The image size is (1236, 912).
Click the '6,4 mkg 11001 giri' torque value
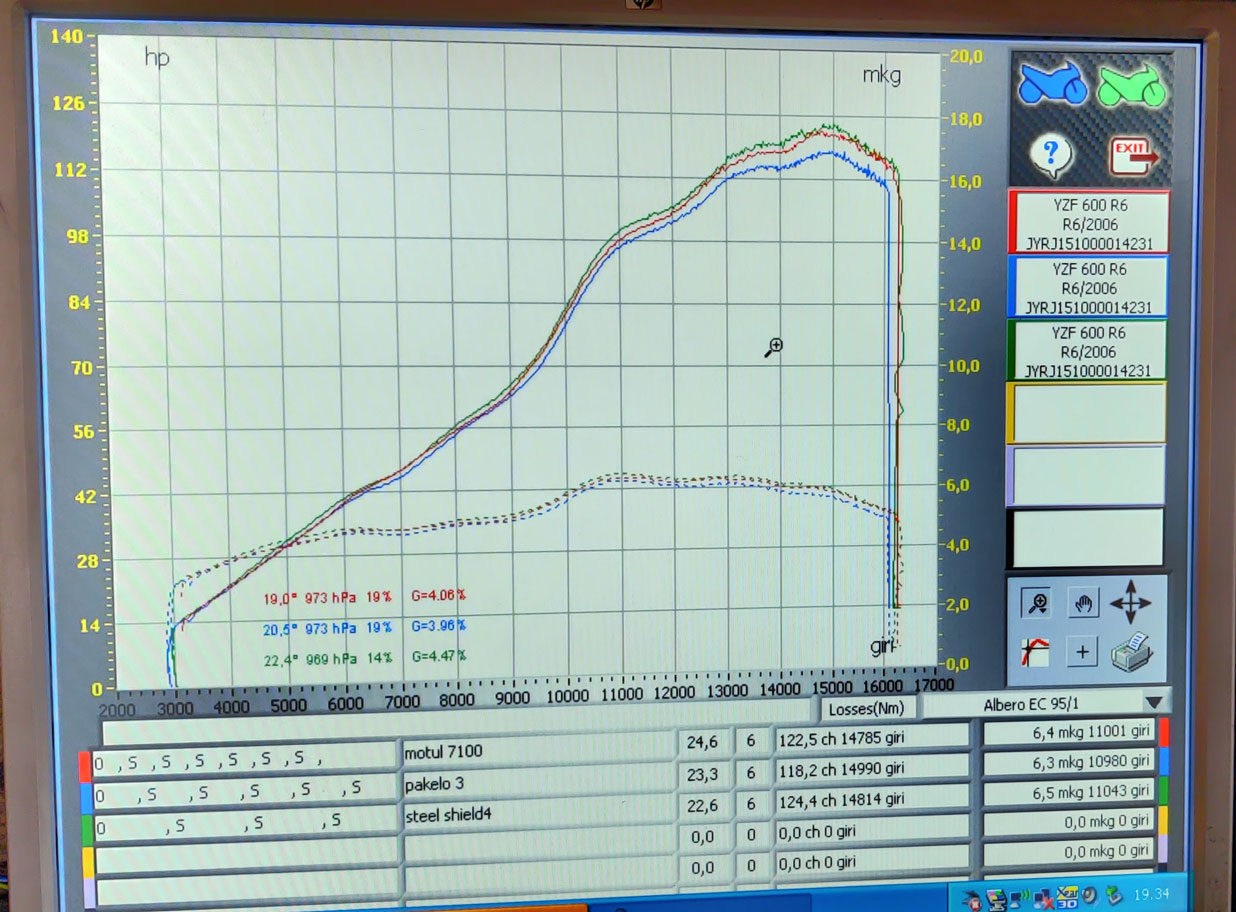pyautogui.click(x=1069, y=732)
